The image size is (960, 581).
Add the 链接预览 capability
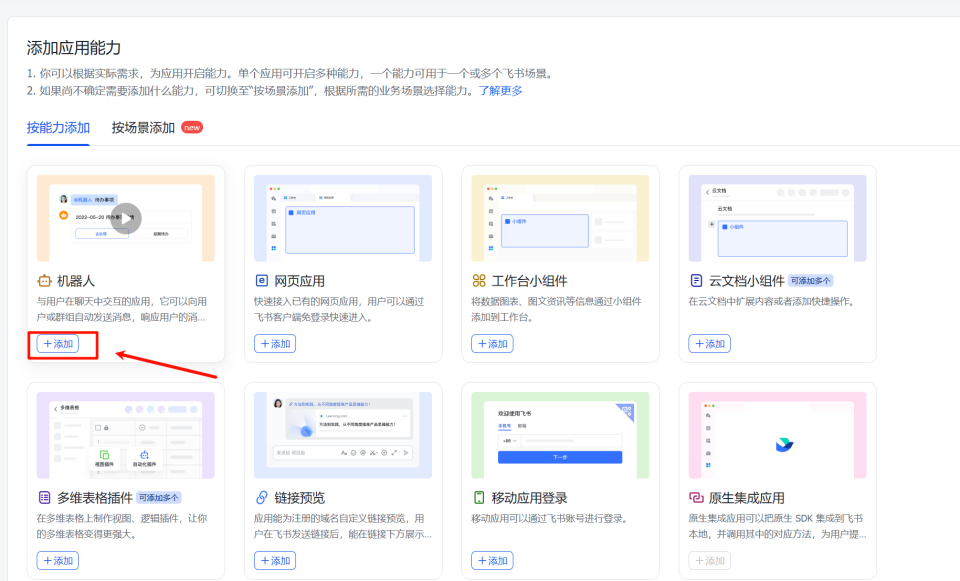(x=275, y=560)
